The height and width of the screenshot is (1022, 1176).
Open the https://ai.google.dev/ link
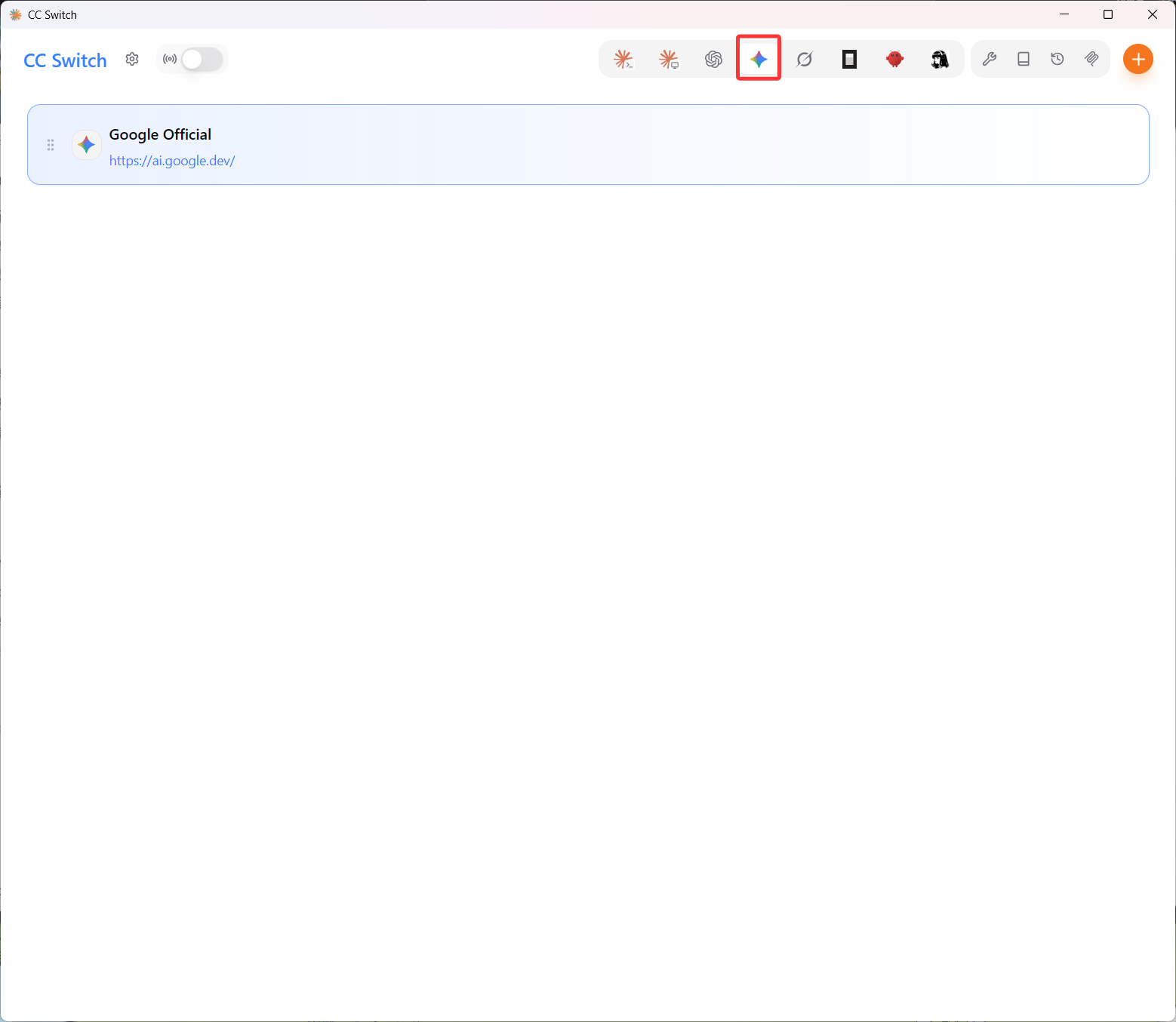click(172, 161)
